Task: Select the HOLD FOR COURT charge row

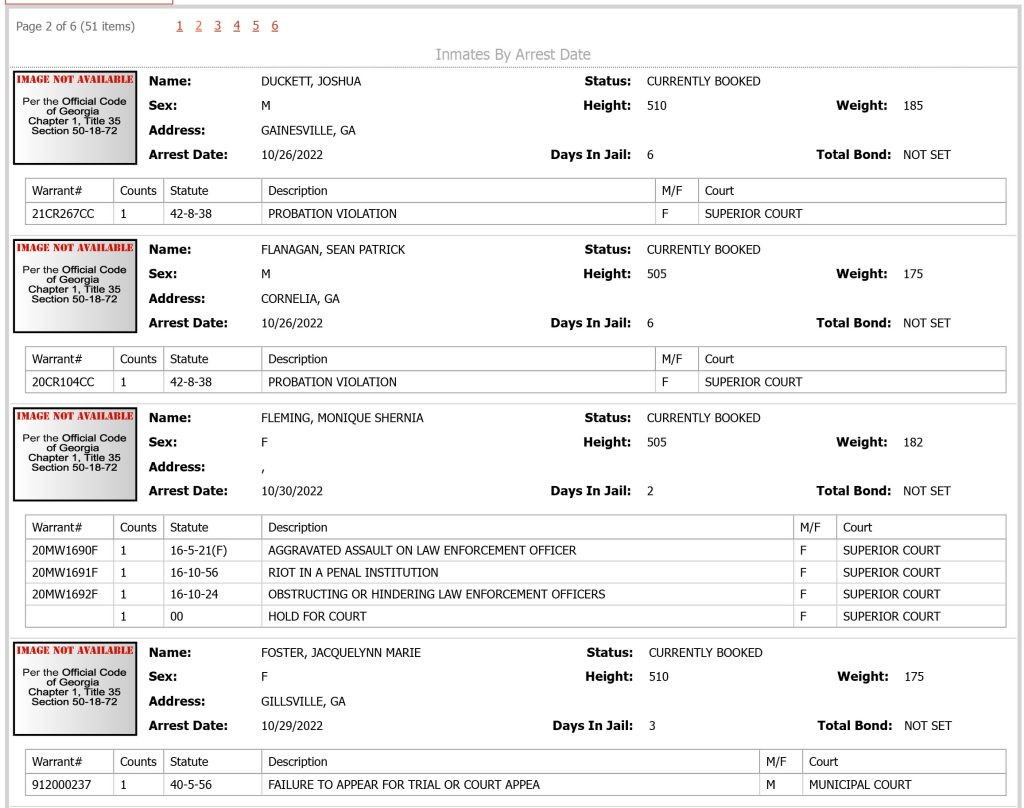Action: [516, 616]
